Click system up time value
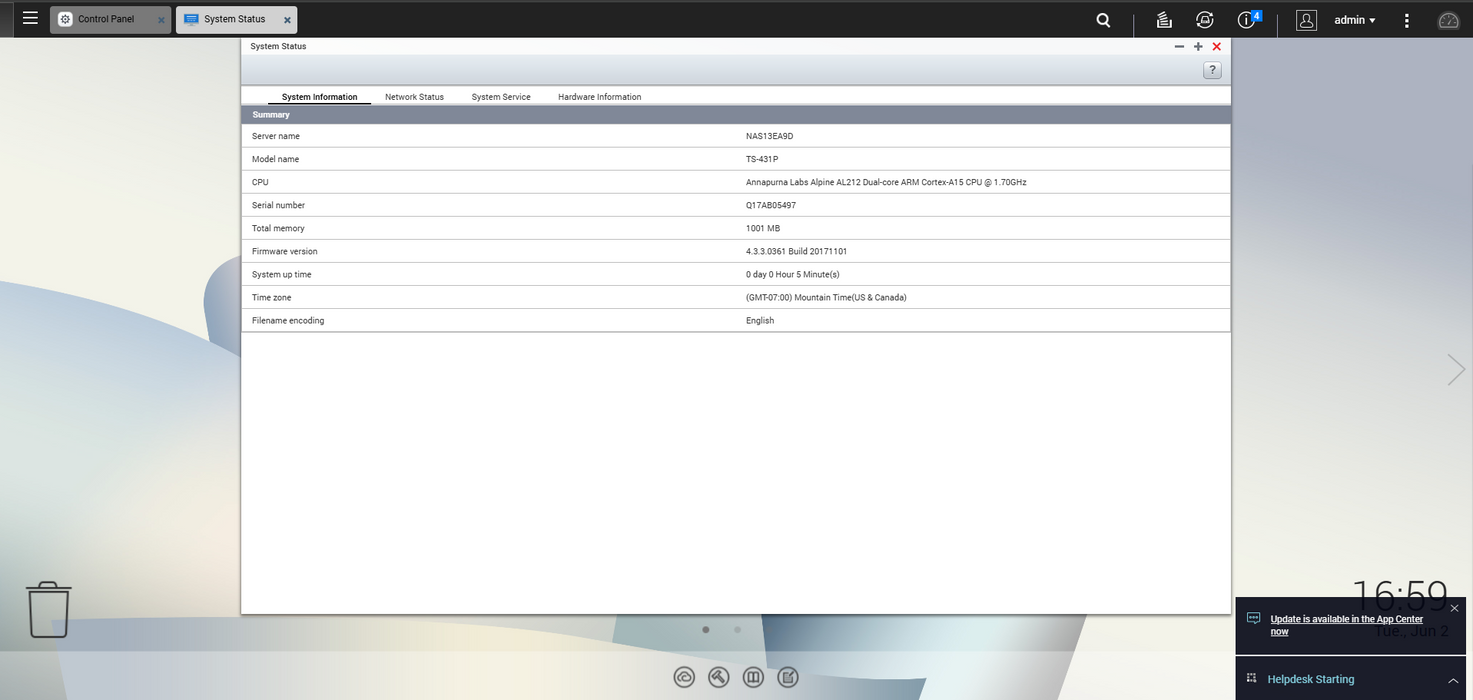The image size is (1473, 700). coord(793,274)
